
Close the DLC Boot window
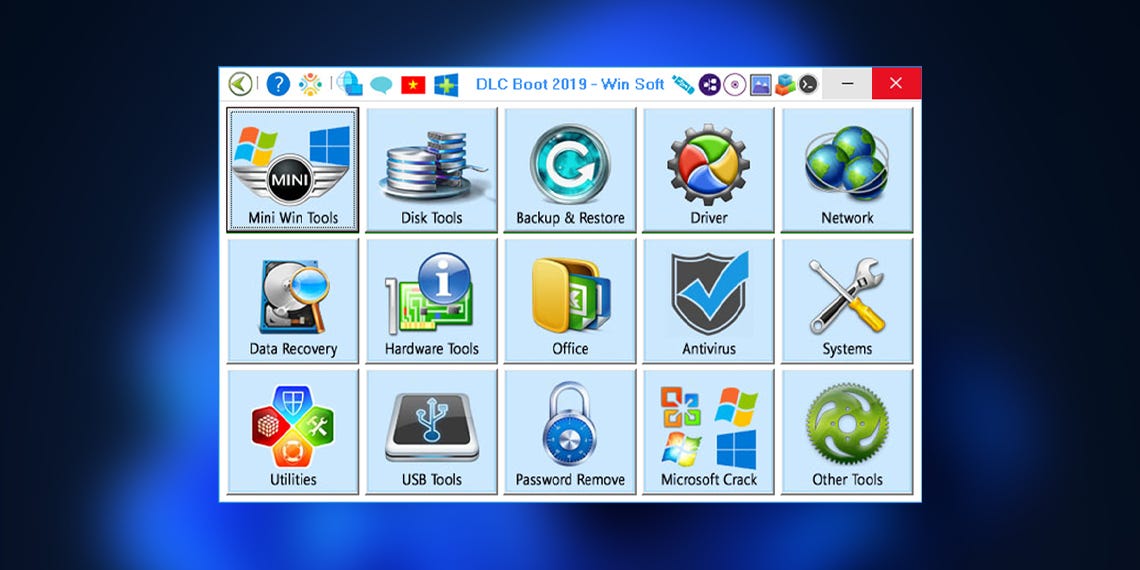click(x=896, y=84)
